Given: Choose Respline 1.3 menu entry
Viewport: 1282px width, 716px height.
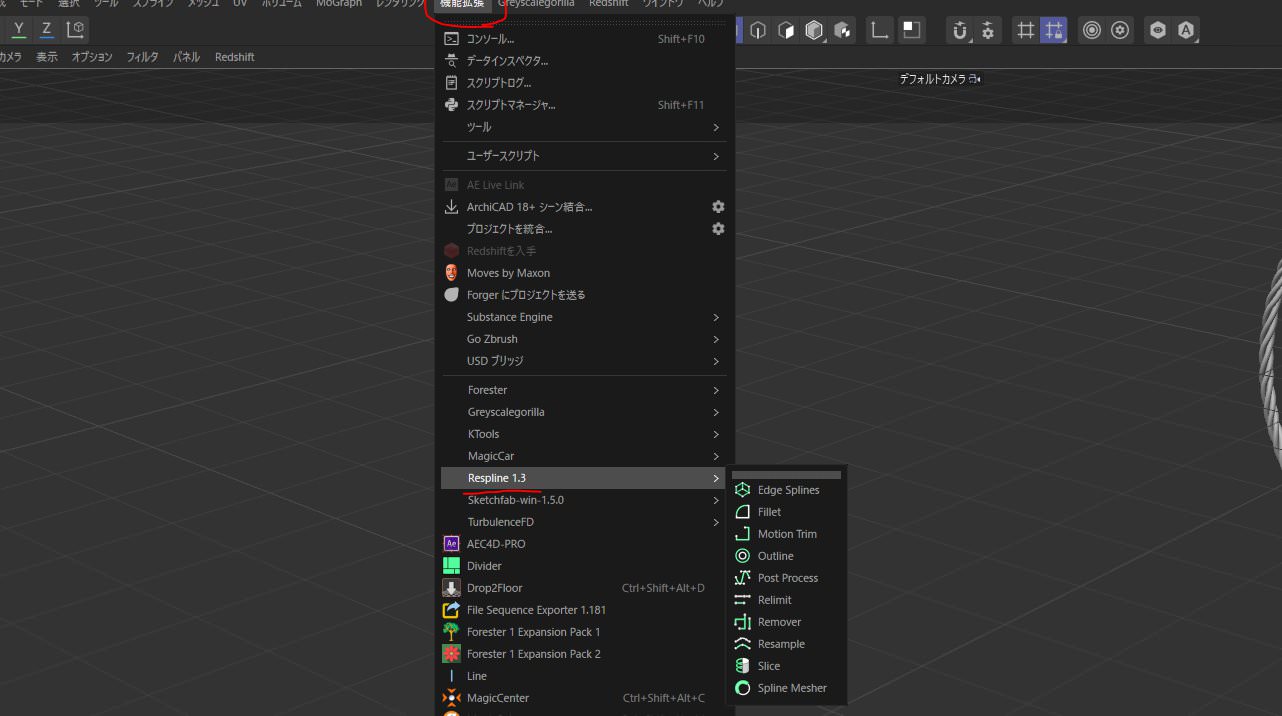Looking at the screenshot, I should (584, 478).
